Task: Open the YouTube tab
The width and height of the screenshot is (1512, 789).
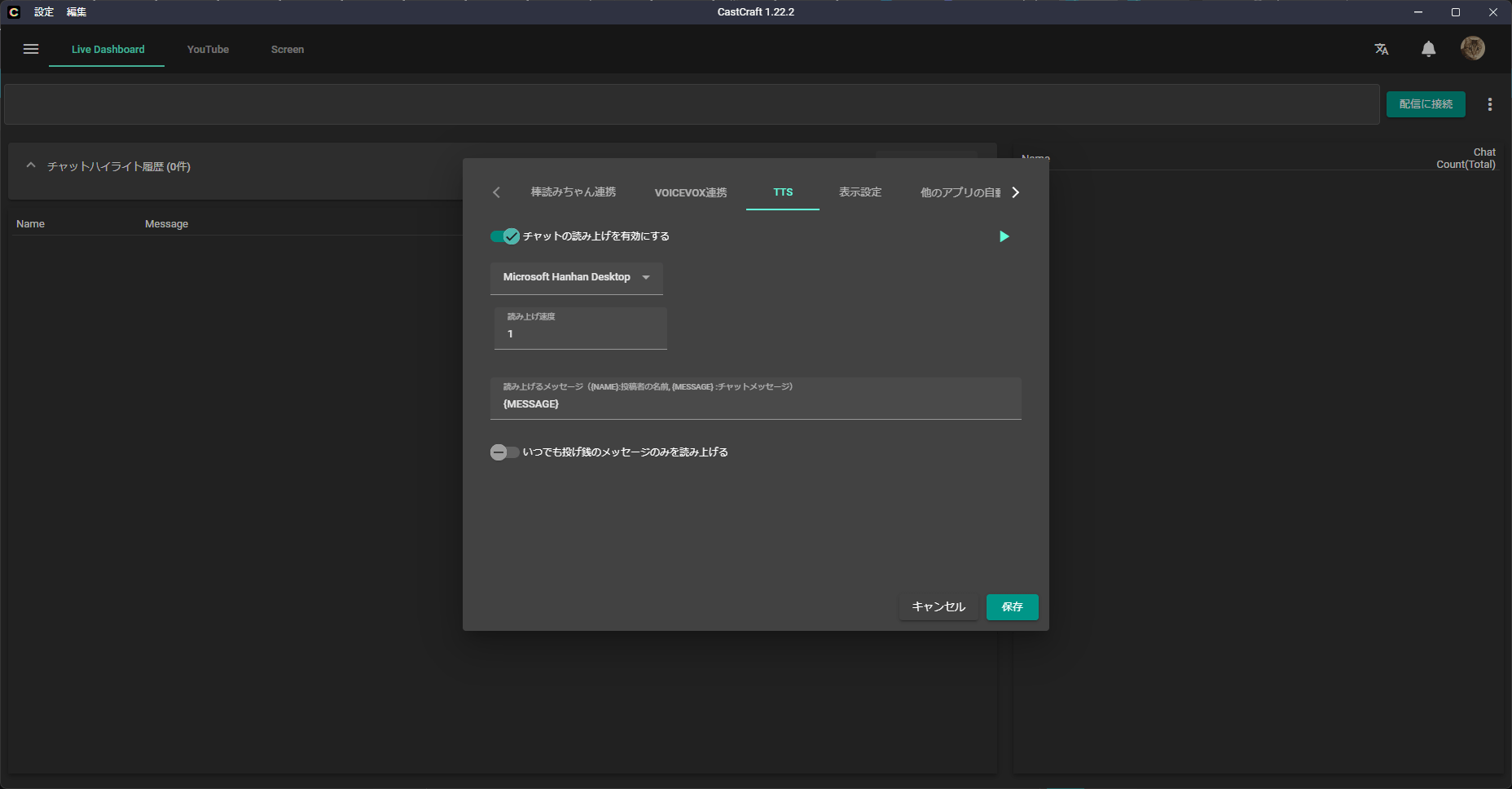Action: coord(208,50)
